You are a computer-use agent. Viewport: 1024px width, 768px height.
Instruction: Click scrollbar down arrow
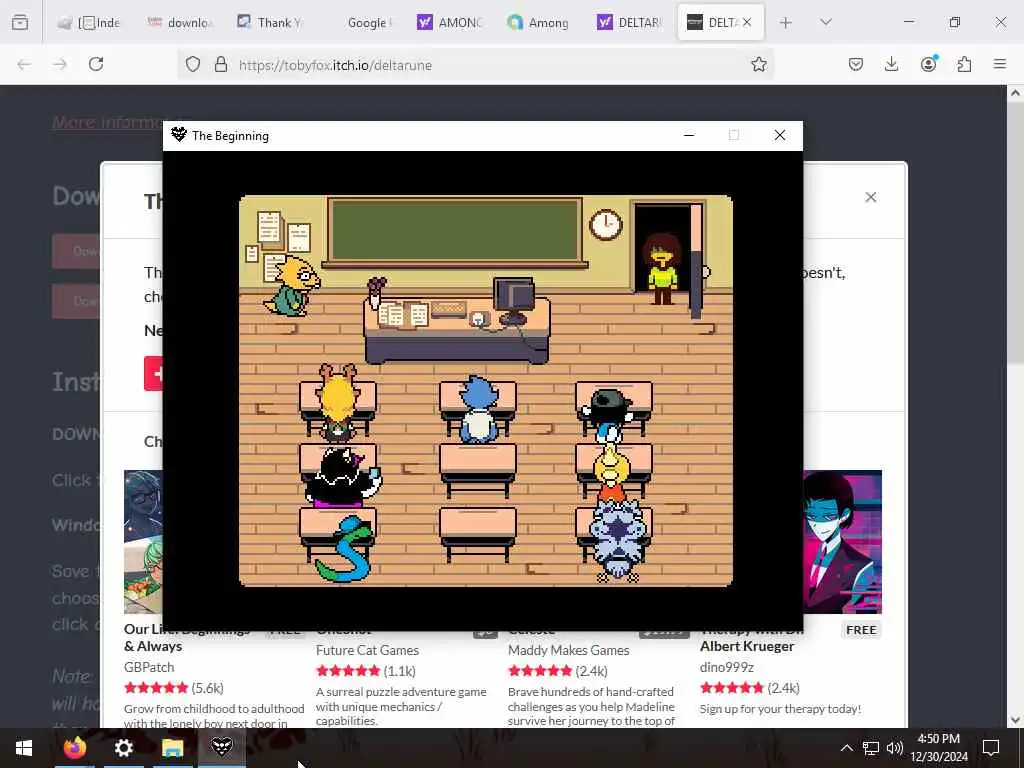pos(1015,720)
